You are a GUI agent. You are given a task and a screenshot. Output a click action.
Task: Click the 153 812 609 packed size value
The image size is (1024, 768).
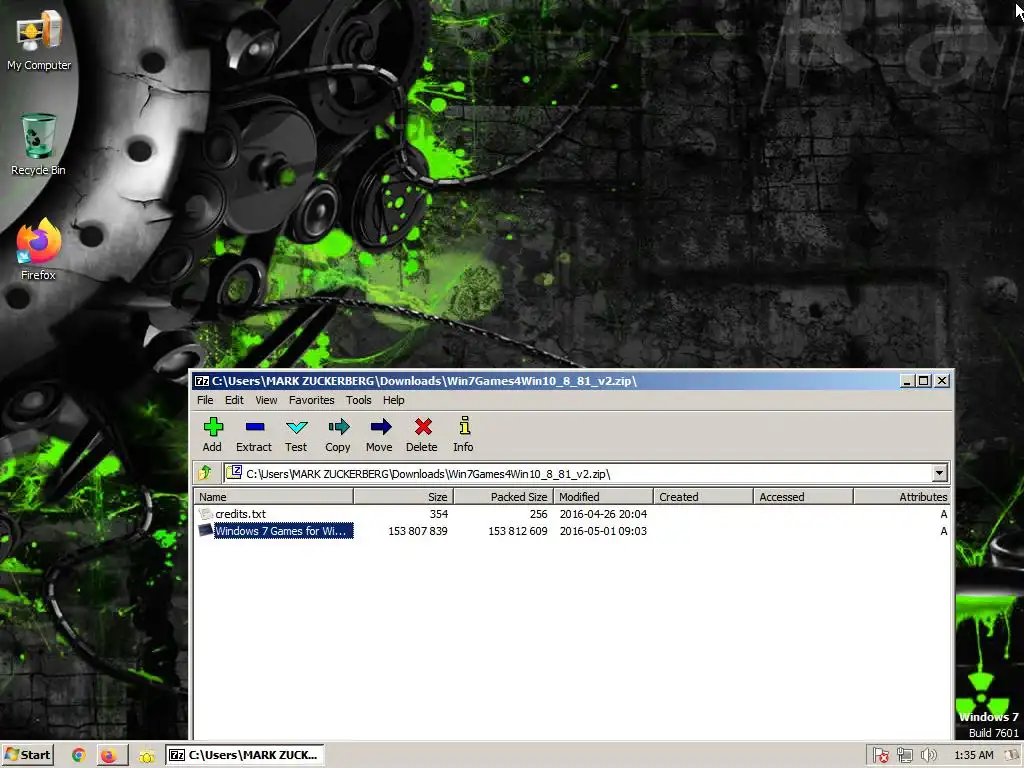pos(518,531)
